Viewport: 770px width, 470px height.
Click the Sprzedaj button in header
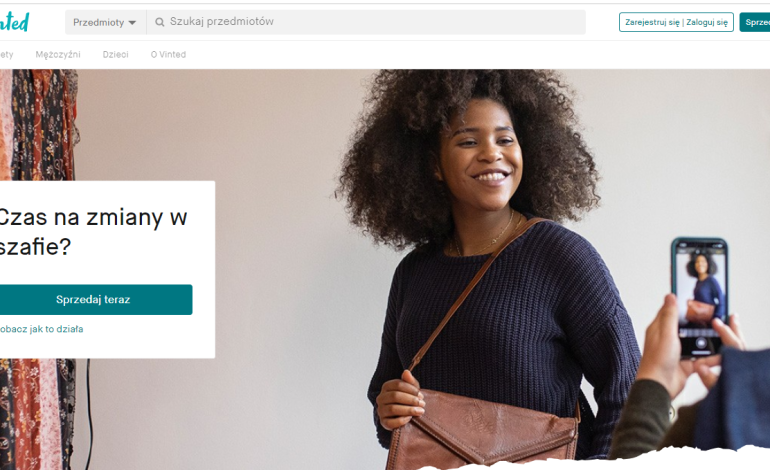(x=755, y=22)
